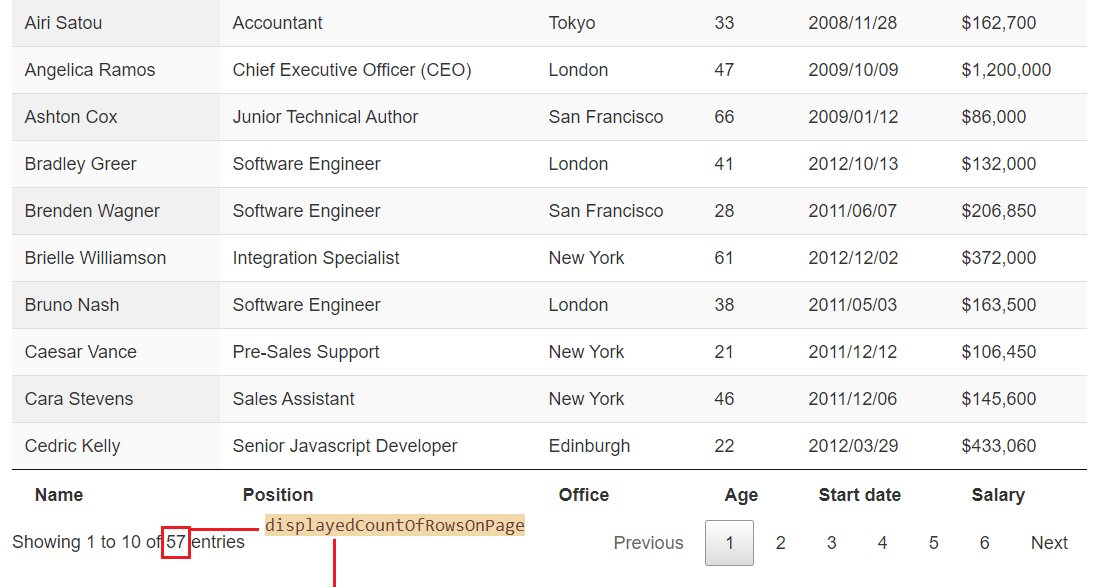Click the Previous pagination control
This screenshot has width=1120, height=587.
648,542
